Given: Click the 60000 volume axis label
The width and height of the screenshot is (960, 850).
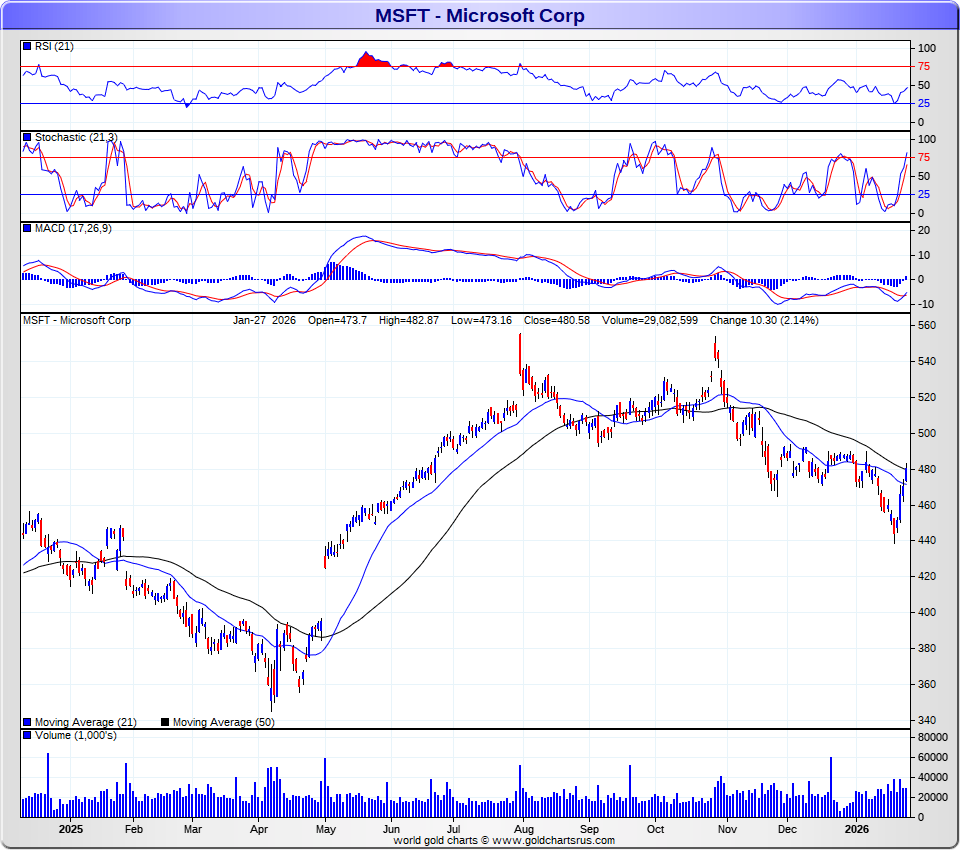Looking at the screenshot, I should click(x=933, y=758).
